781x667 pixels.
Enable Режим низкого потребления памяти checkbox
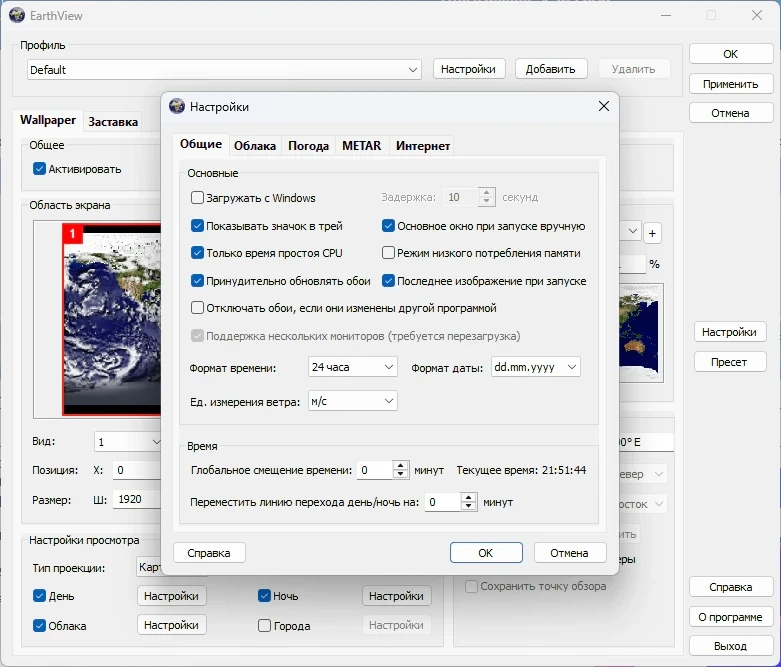(388, 253)
